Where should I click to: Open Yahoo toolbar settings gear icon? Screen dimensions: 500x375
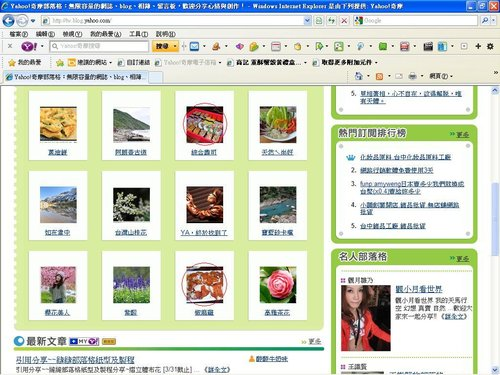click(x=490, y=46)
